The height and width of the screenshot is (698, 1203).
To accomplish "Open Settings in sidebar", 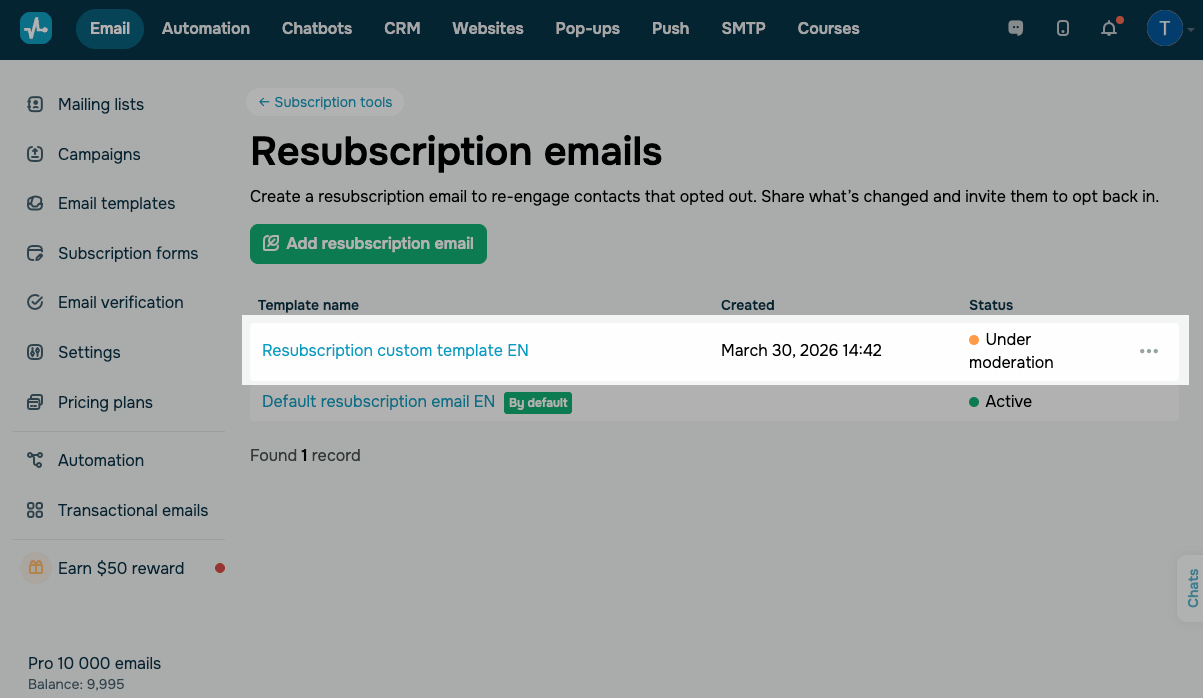I will (89, 352).
